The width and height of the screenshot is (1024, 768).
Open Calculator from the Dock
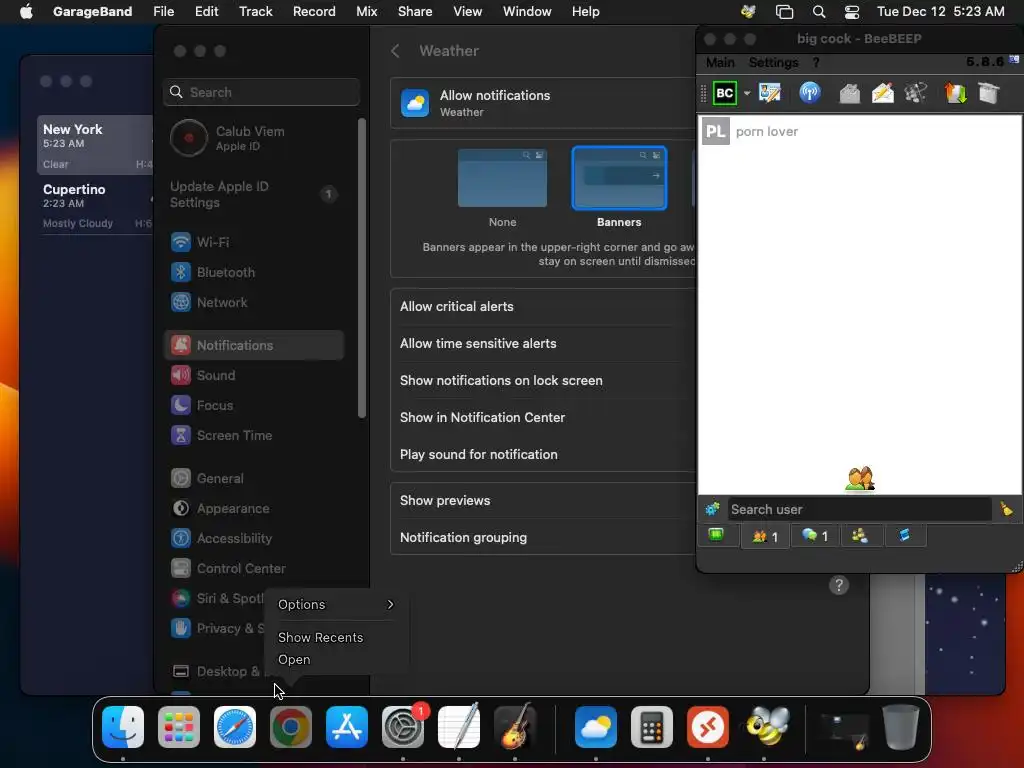click(x=651, y=727)
